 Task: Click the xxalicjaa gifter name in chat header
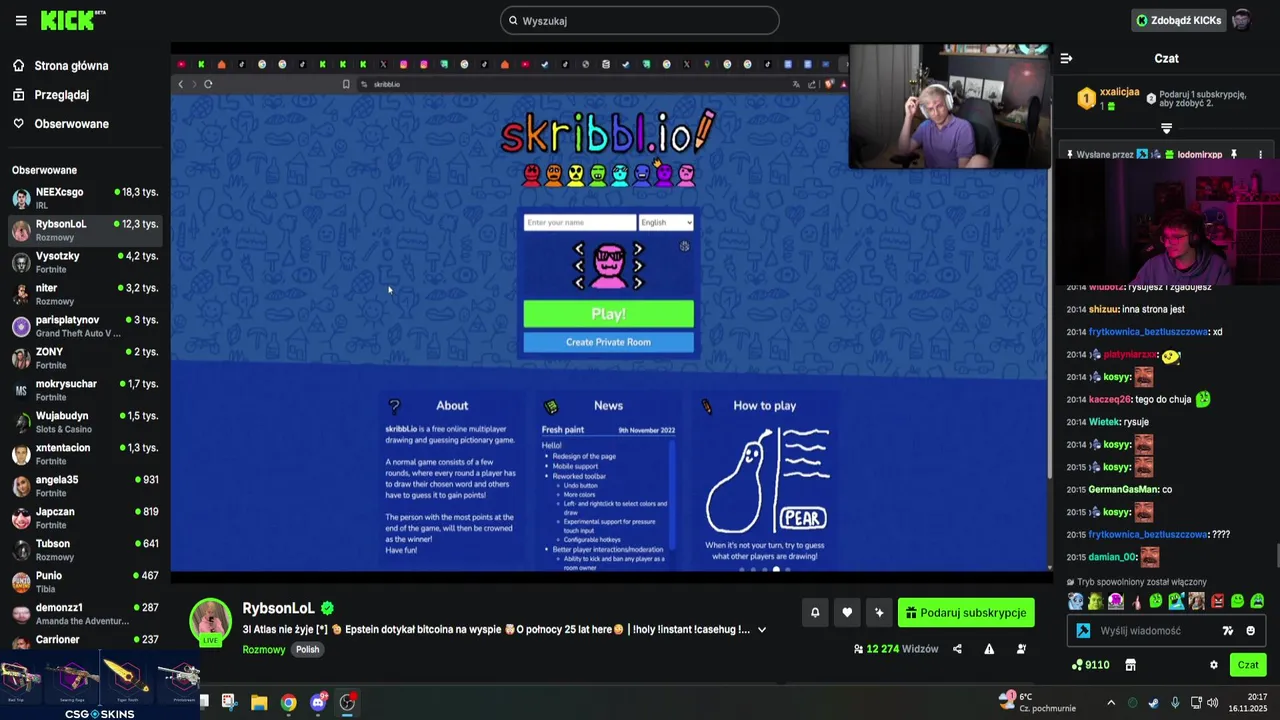point(1120,92)
